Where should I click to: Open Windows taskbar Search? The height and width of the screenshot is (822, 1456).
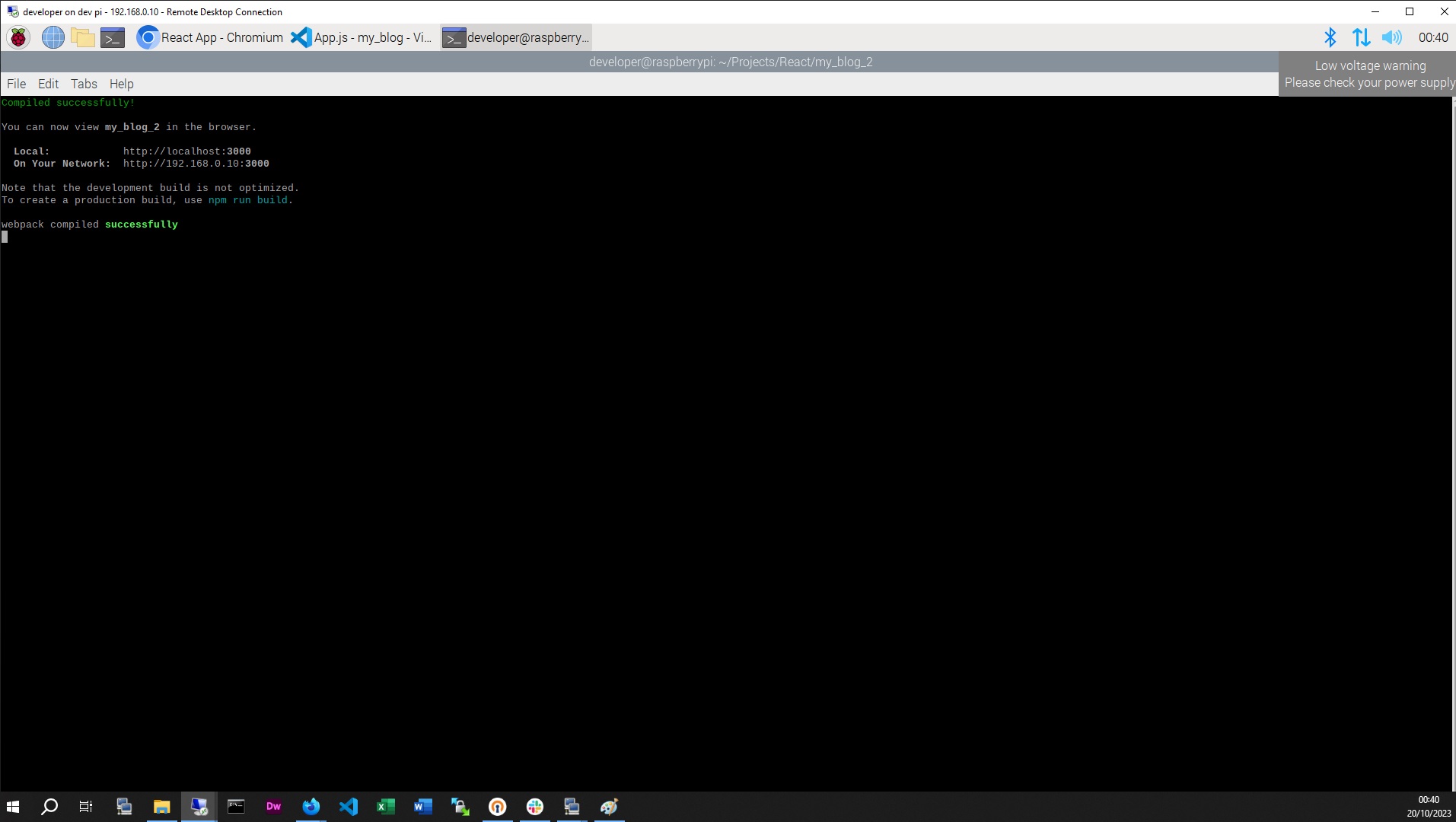[x=49, y=807]
